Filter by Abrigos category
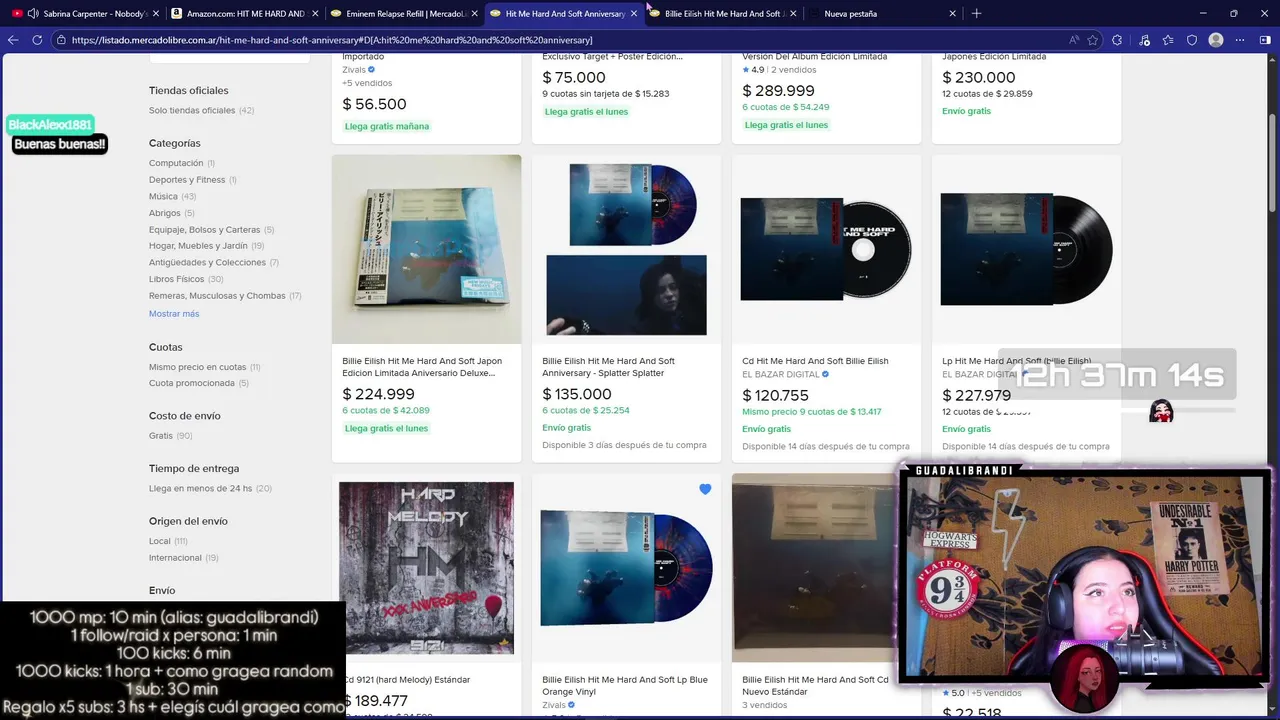This screenshot has height=720, width=1280. tap(171, 213)
